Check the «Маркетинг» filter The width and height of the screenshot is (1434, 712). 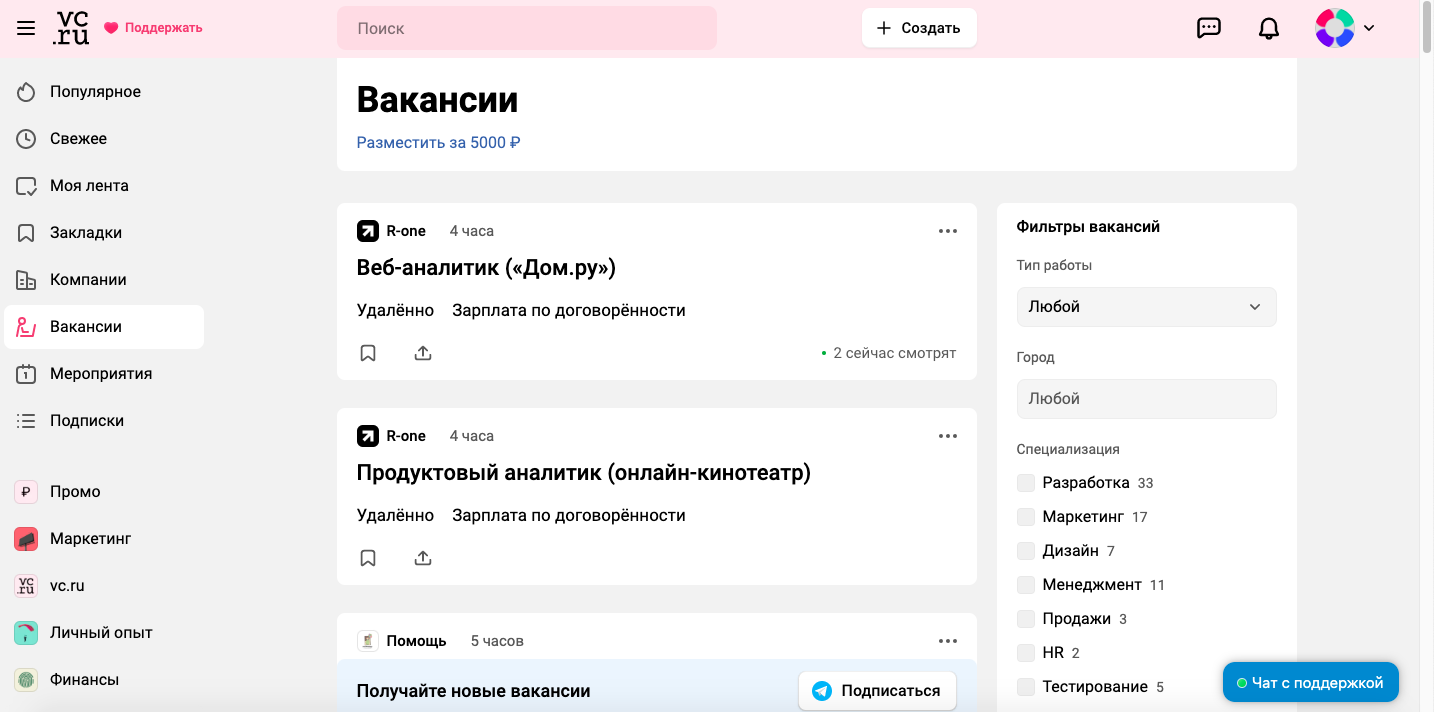click(x=1026, y=516)
